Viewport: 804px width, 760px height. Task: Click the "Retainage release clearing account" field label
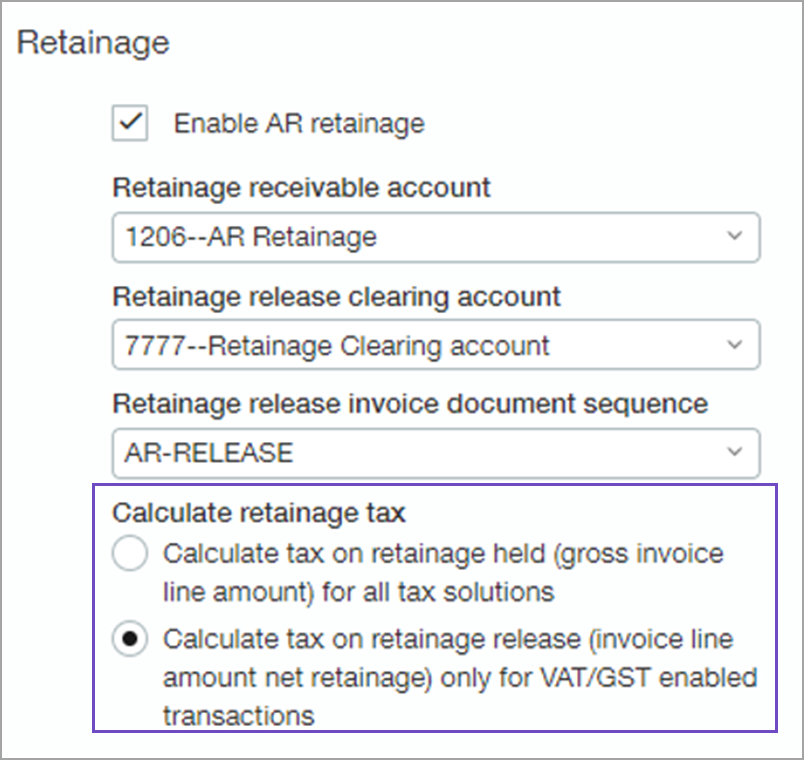336,297
